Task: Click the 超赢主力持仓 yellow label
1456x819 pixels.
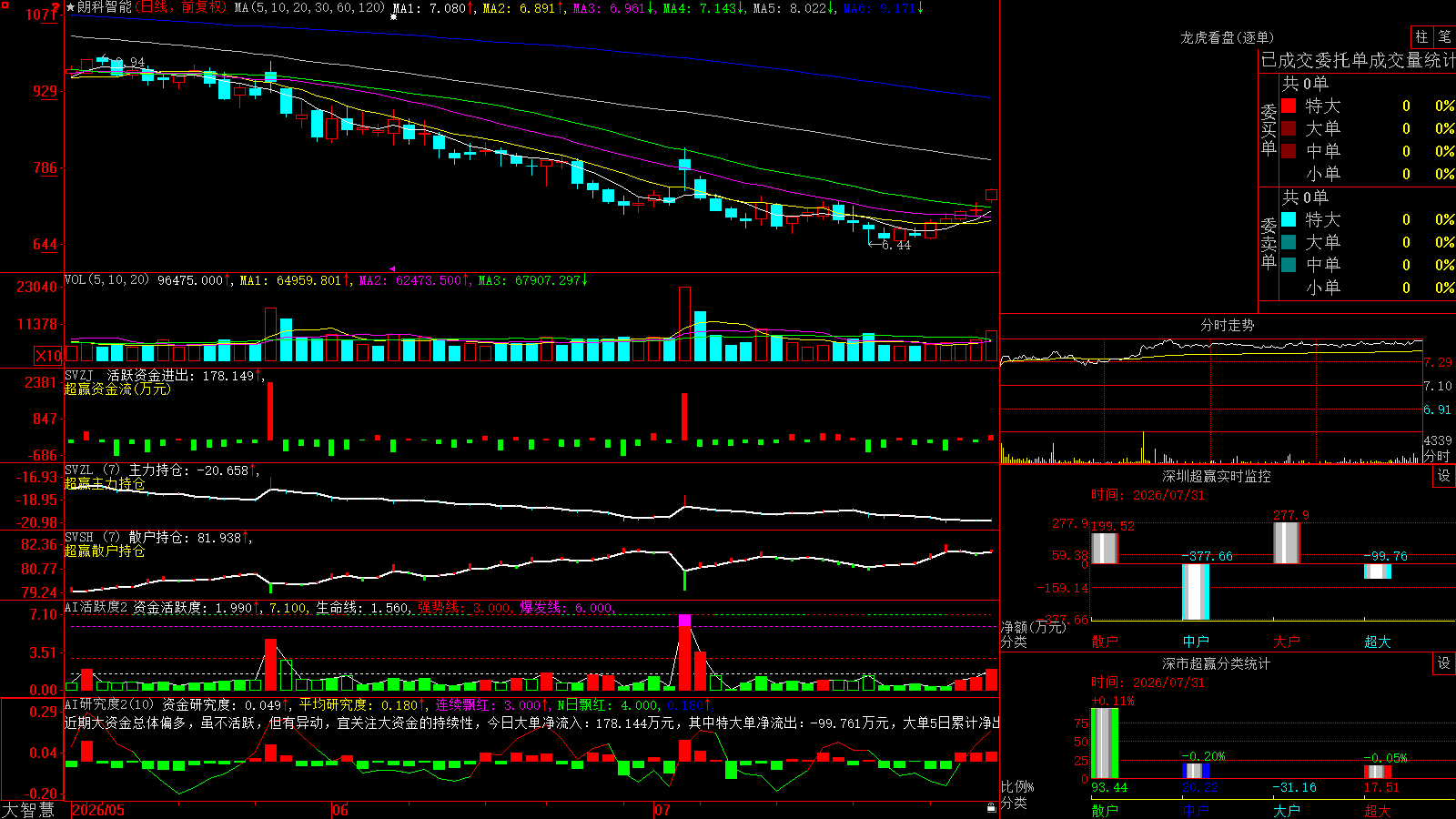Action: [105, 483]
